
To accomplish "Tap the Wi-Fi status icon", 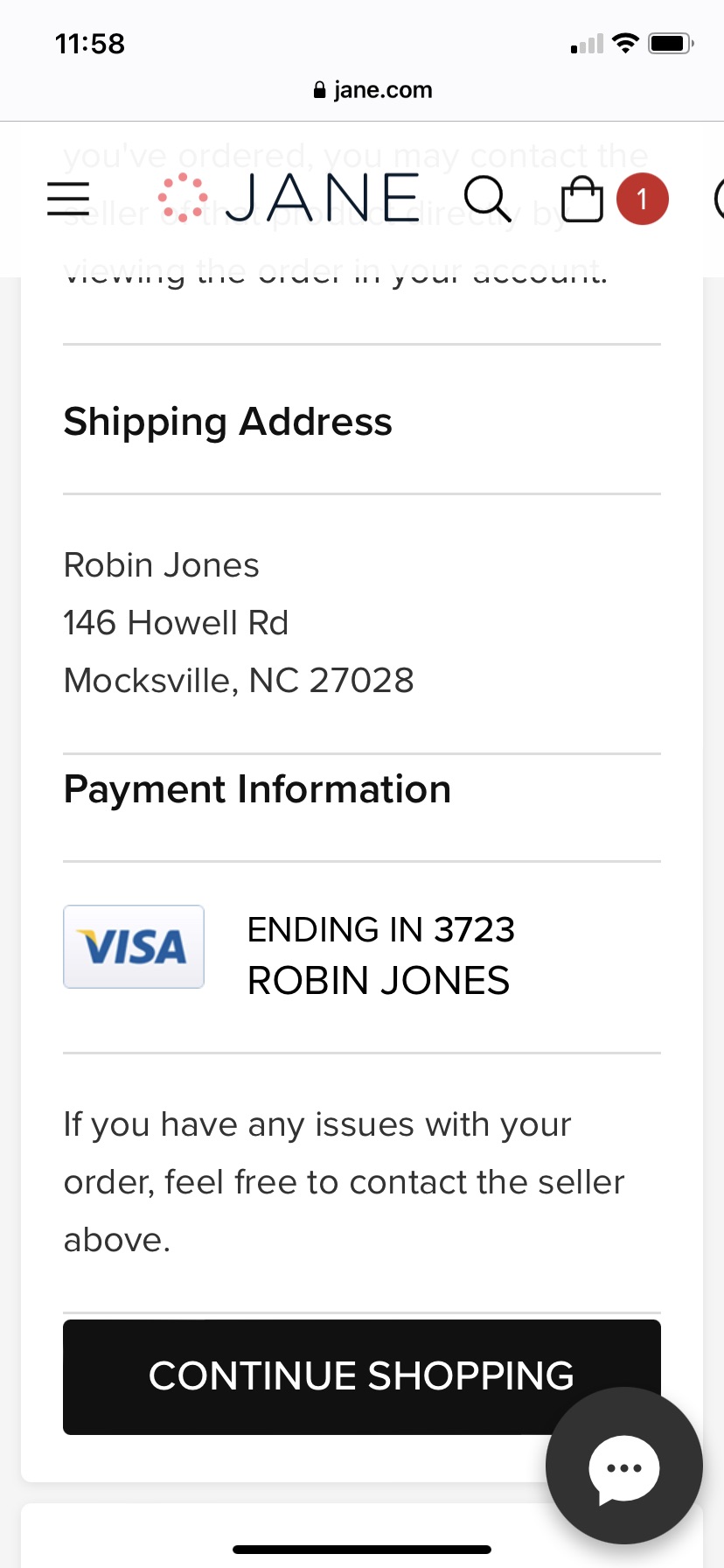I will pos(625,43).
